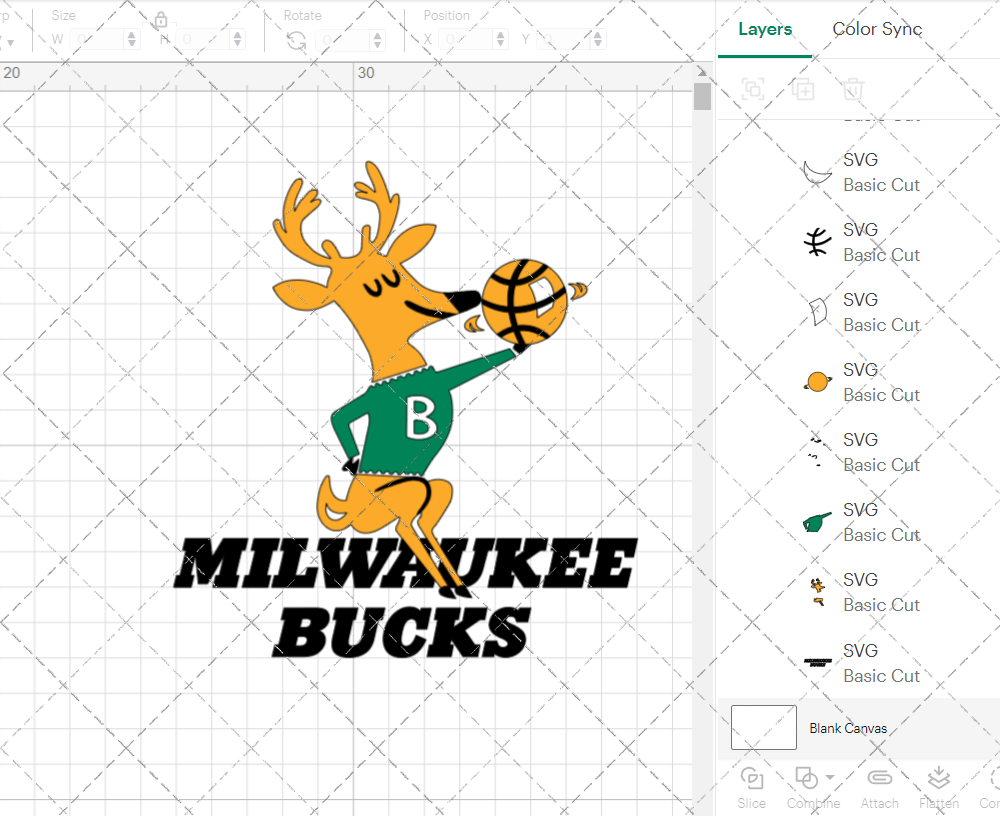Adjust the Position X stepper arrows
The image size is (1000, 816).
(501, 40)
